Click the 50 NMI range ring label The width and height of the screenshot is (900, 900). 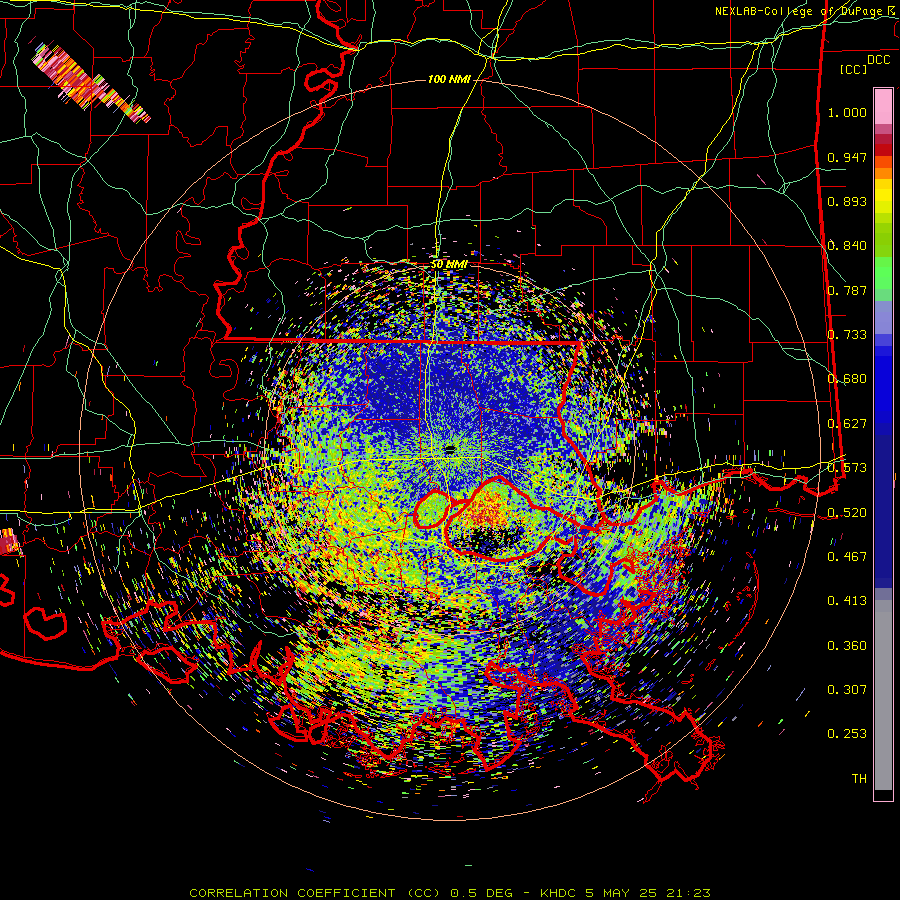click(x=449, y=265)
